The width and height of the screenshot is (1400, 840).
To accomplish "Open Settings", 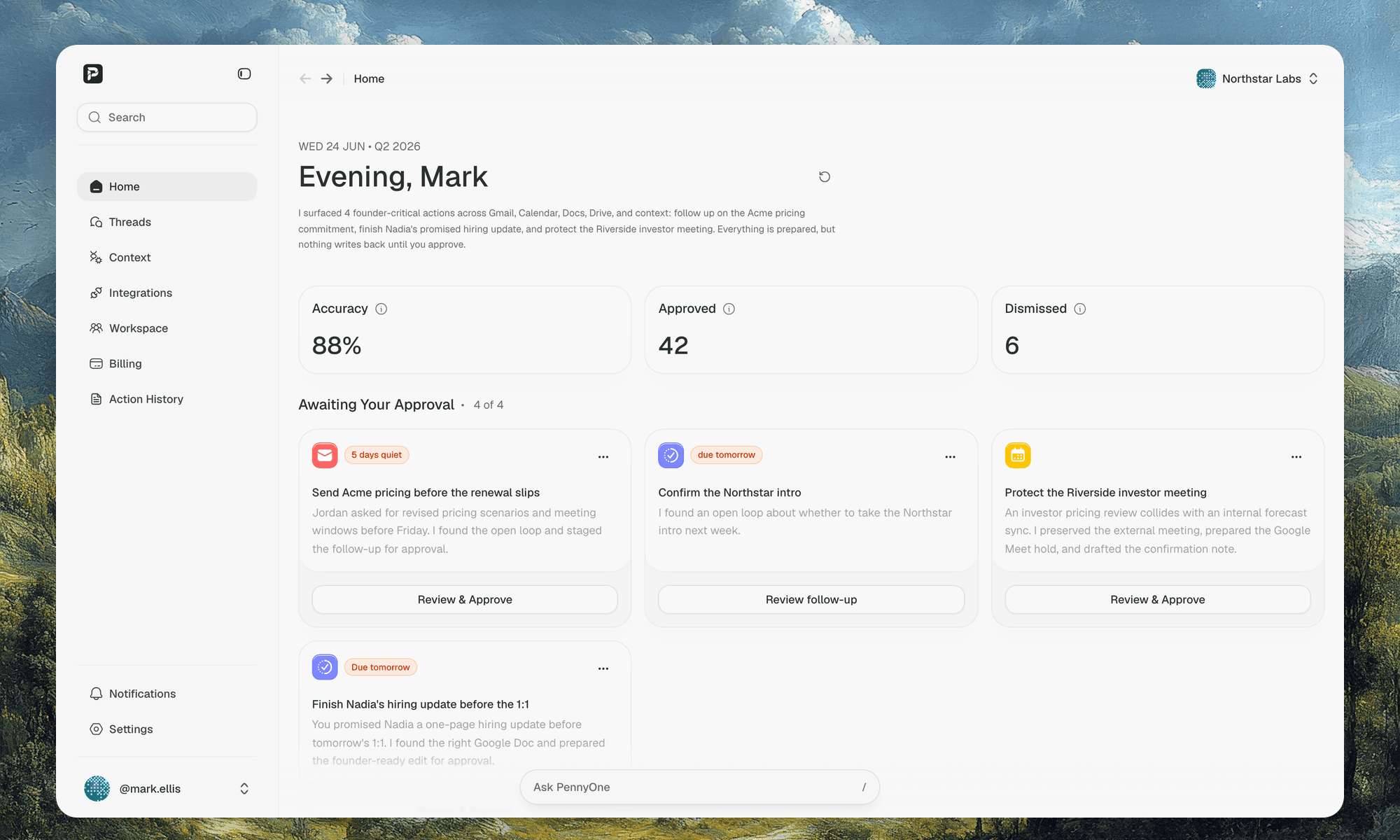I will pos(167,729).
